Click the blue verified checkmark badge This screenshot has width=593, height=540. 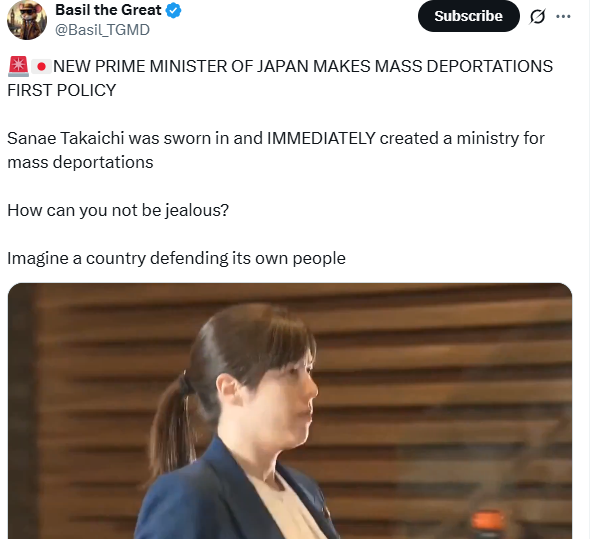point(173,10)
